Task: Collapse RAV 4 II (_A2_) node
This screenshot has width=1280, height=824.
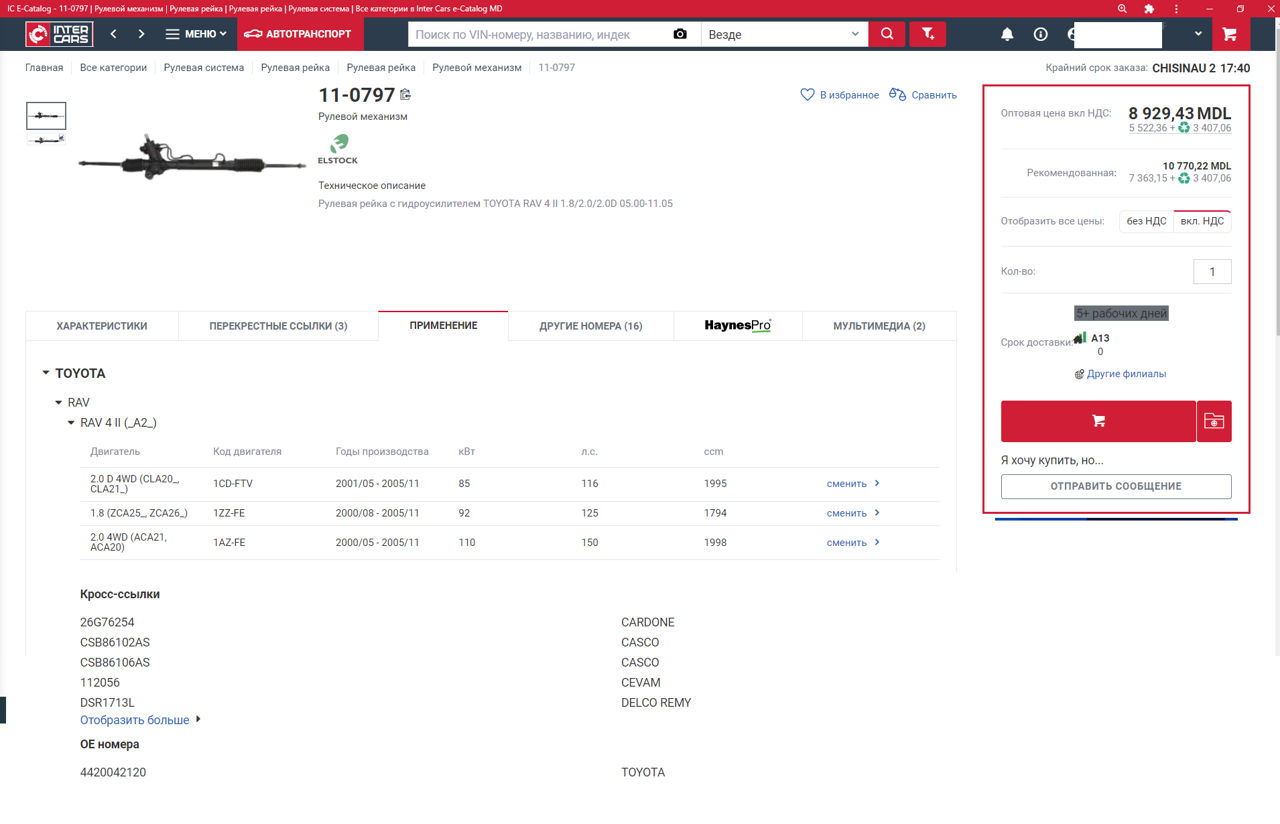Action: (71, 423)
